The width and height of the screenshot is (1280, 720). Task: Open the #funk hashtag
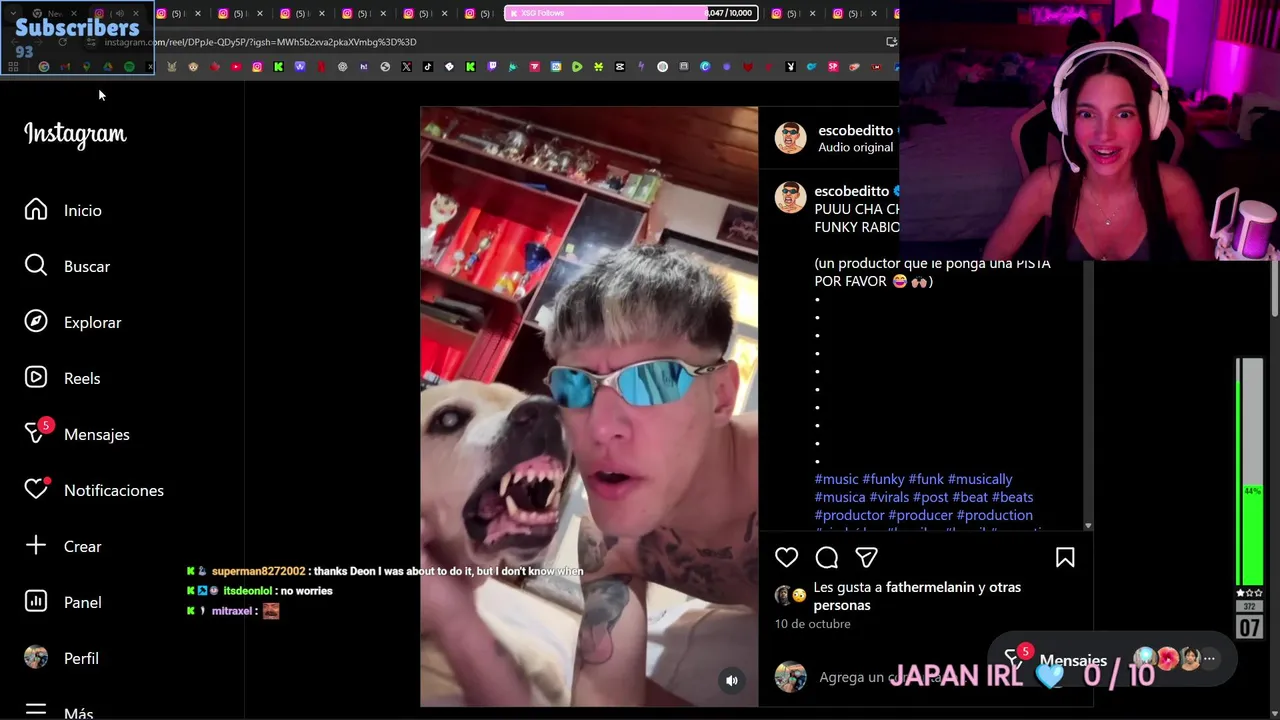[926, 479]
